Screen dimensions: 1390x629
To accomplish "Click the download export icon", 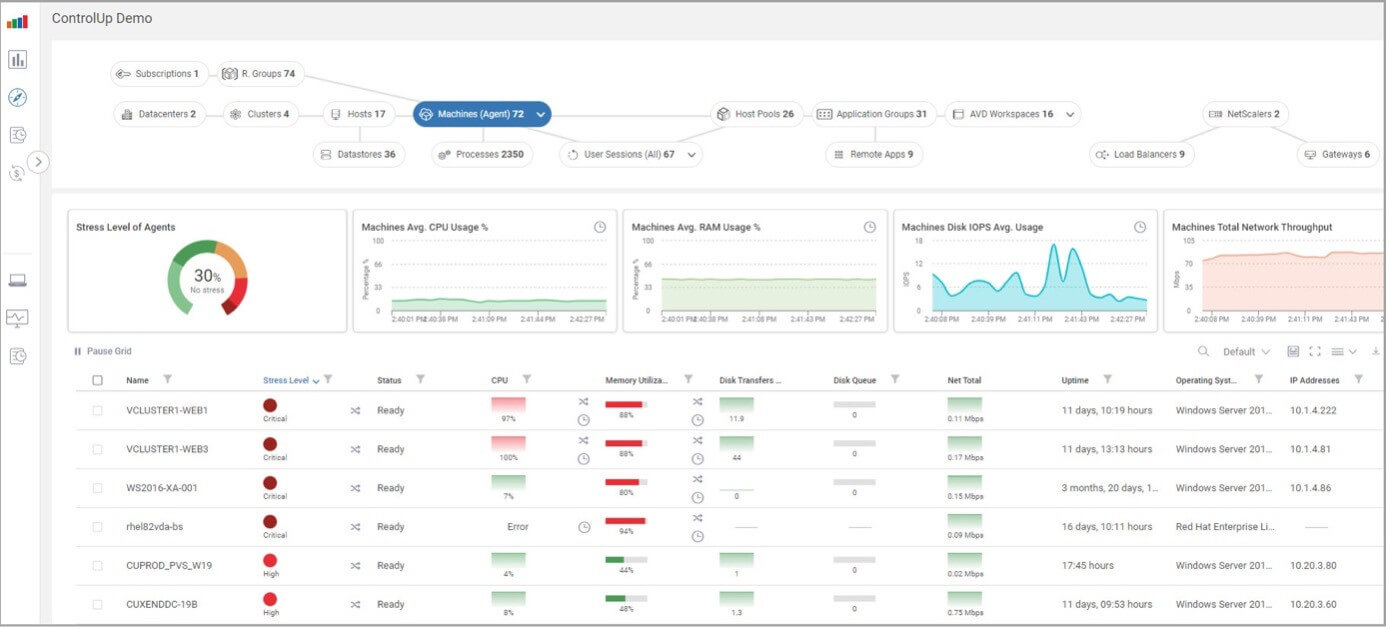I will tap(1376, 352).
